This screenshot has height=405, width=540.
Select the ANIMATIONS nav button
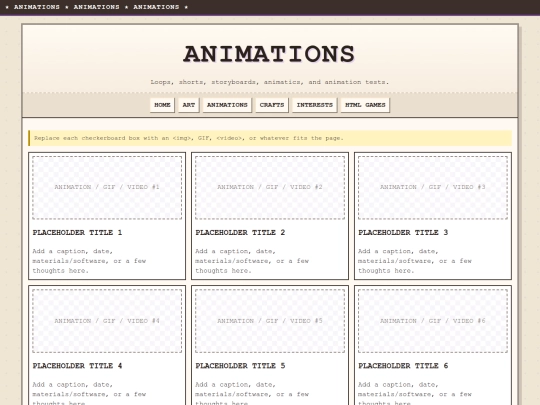tap(227, 105)
